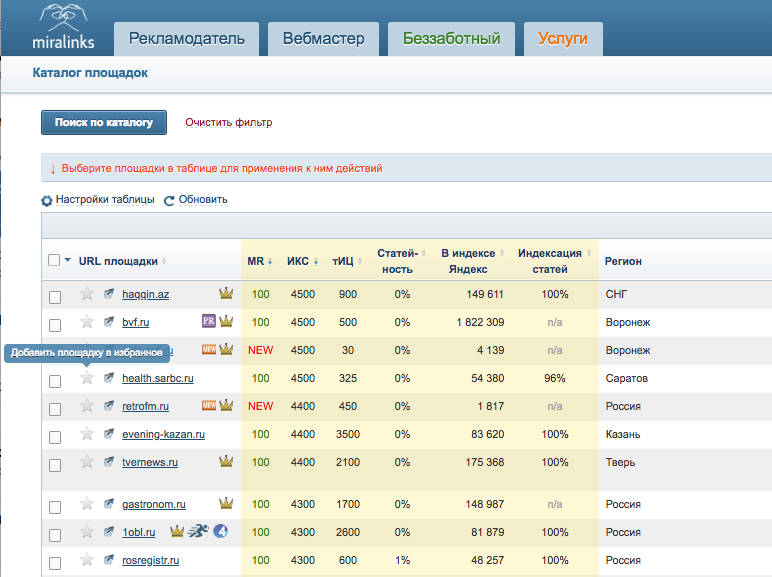Star gastronom.ru as favorite

click(87, 504)
